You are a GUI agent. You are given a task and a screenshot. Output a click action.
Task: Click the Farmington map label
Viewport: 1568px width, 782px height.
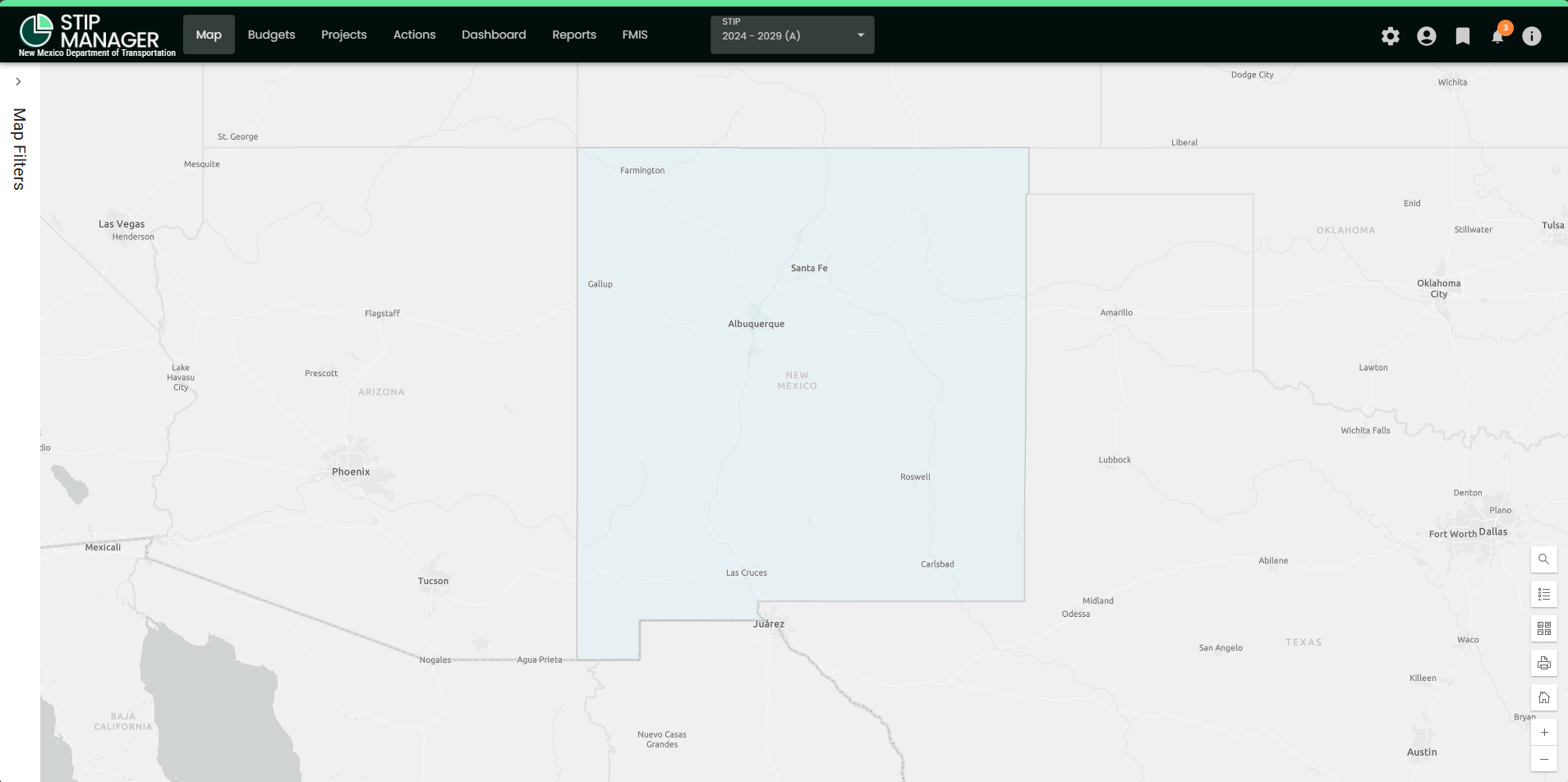click(x=642, y=171)
